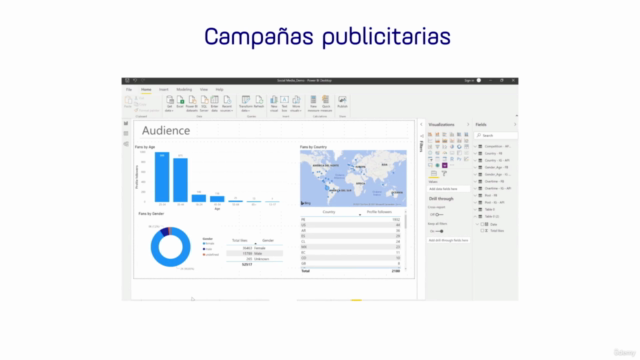640x360 pixels.
Task: Switch to the Home ribbon tab
Action: (x=146, y=89)
